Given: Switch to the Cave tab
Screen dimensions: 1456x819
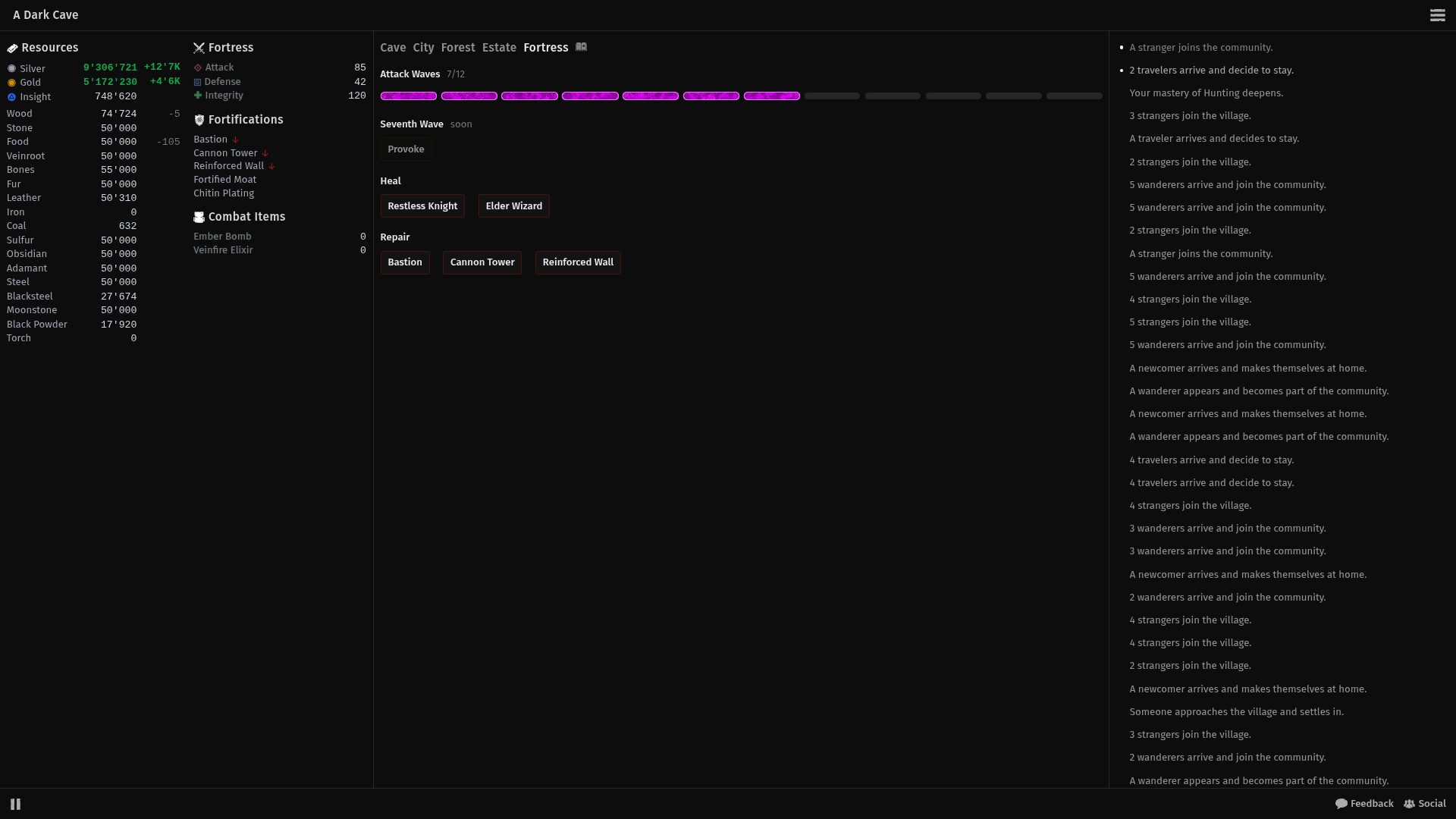Looking at the screenshot, I should 393,48.
